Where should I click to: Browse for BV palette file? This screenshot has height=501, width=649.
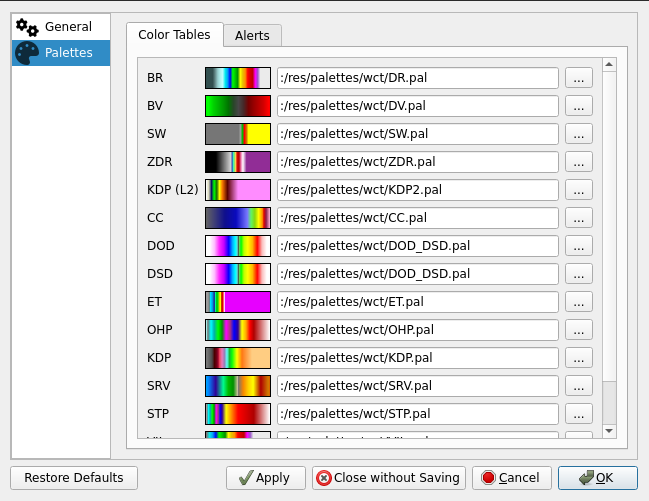tap(579, 106)
